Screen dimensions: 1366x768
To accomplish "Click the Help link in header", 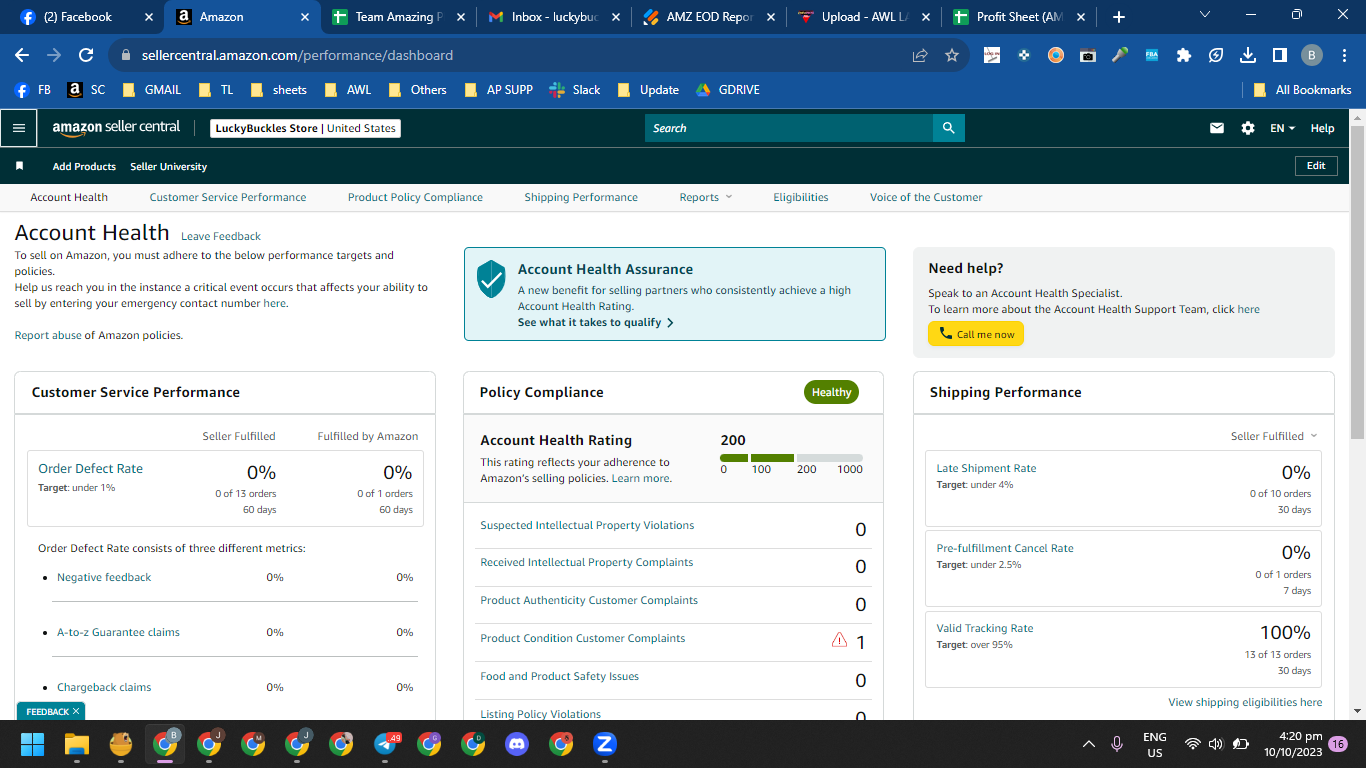I will point(1322,128).
